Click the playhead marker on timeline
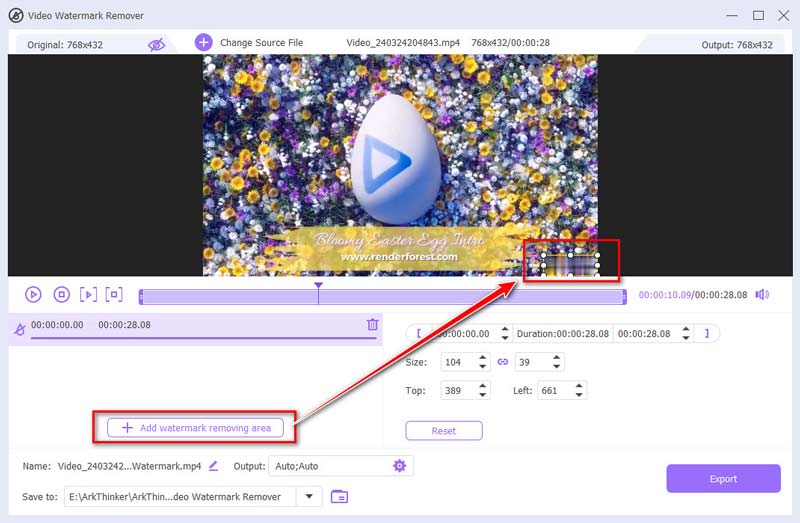 tap(318, 285)
